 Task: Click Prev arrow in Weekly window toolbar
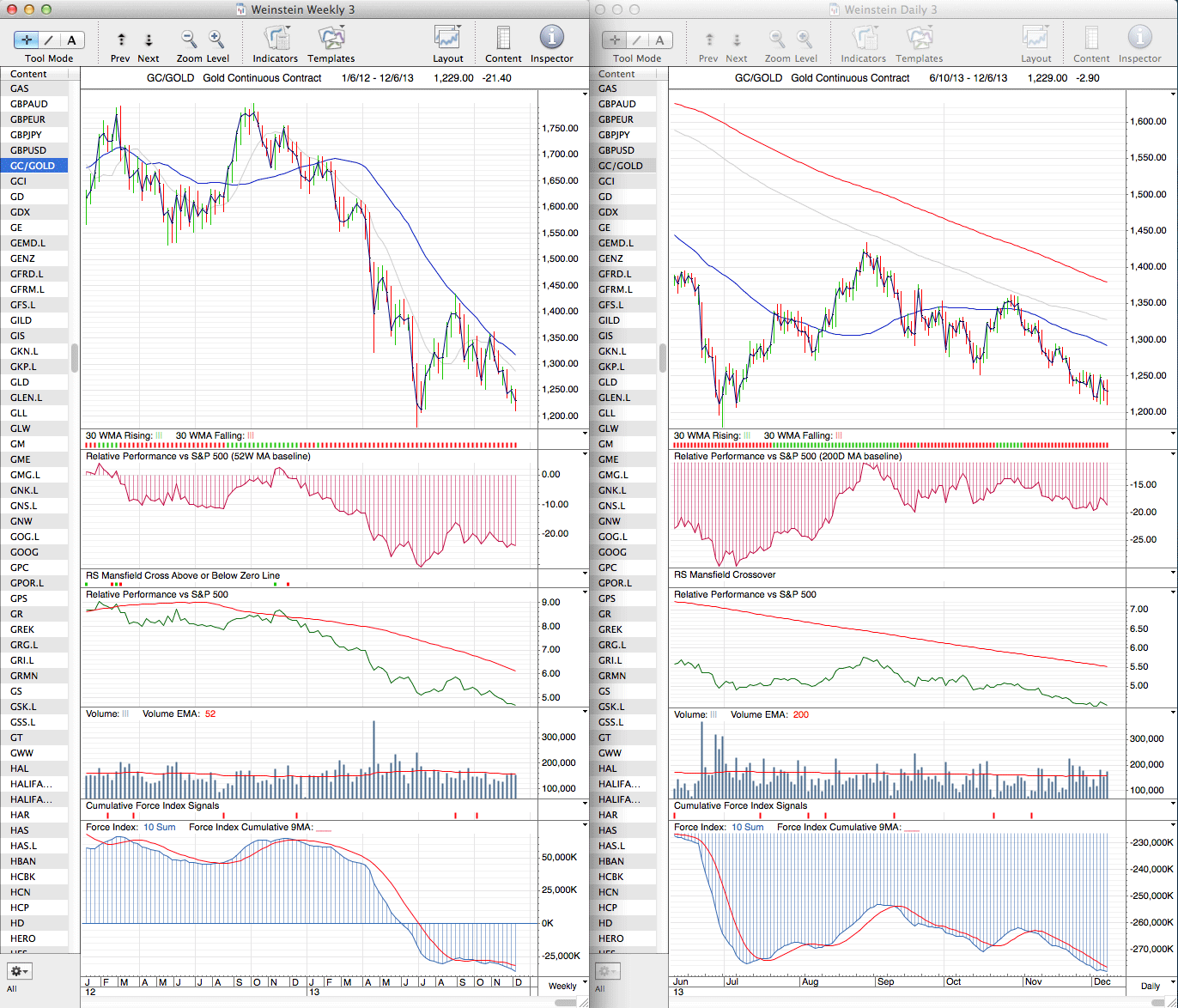(x=121, y=39)
